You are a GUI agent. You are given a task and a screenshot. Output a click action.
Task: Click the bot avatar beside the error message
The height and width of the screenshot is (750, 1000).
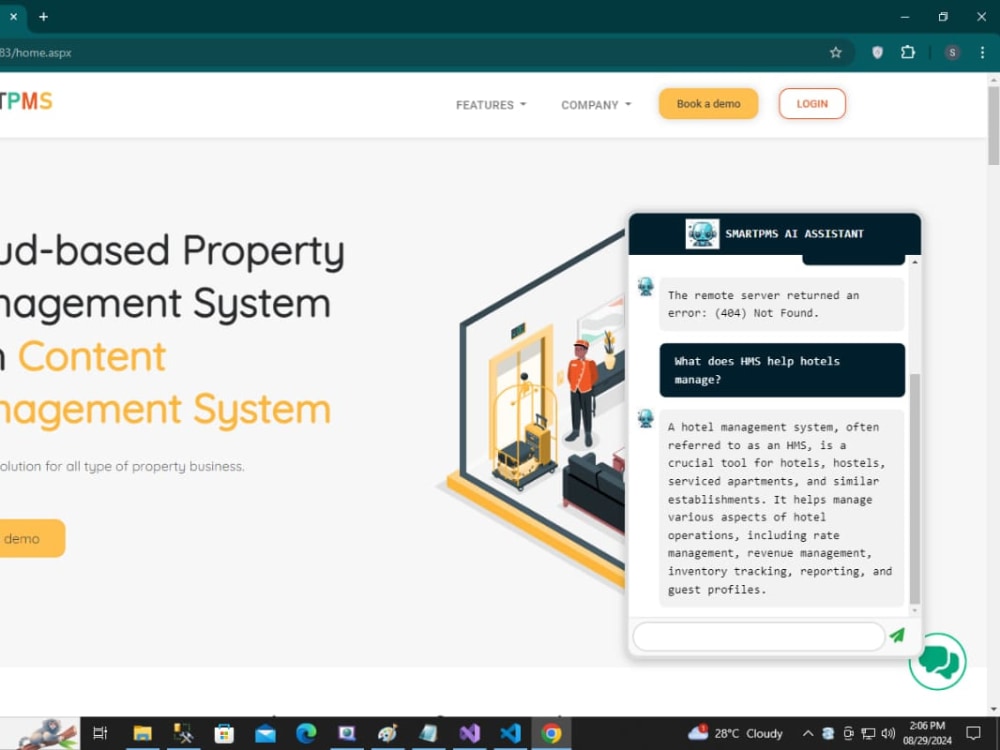pyautogui.click(x=645, y=286)
